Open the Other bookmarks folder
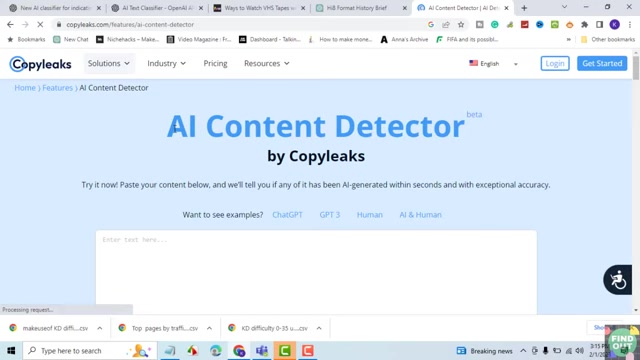The height and width of the screenshot is (360, 640). [x=608, y=40]
